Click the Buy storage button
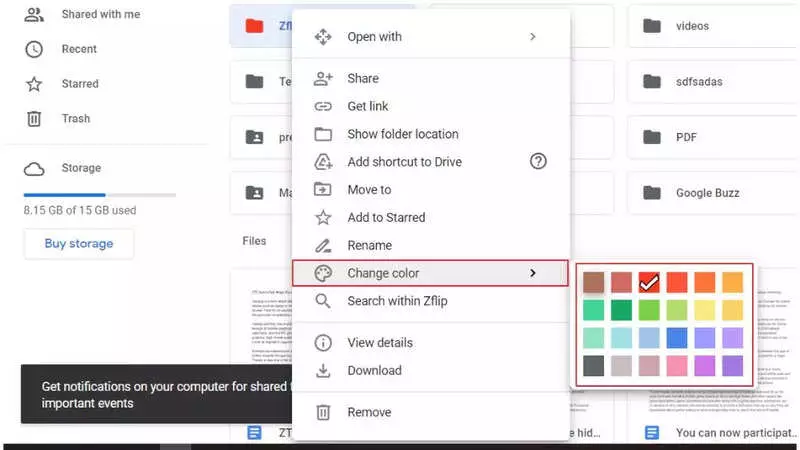Screen dimensions: 800x450 click(x=79, y=244)
